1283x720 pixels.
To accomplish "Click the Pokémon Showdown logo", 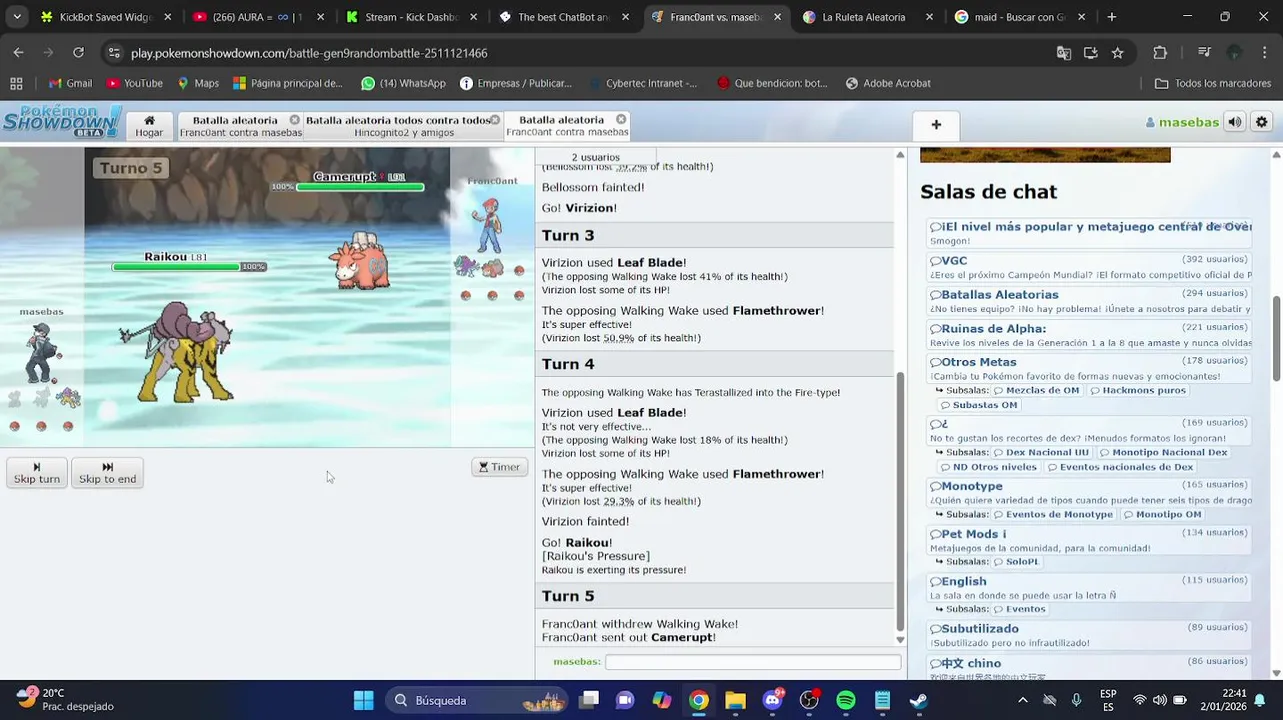I will click(62, 121).
